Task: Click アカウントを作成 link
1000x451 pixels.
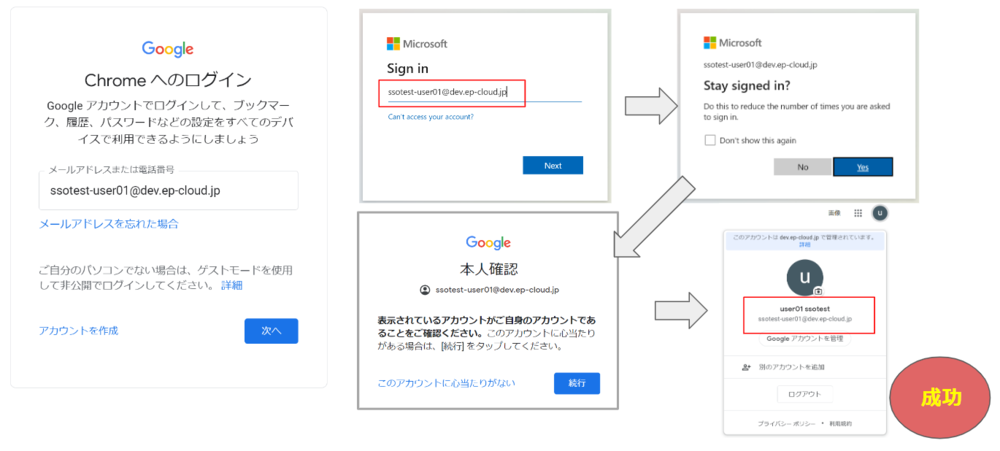Action: pos(79,330)
